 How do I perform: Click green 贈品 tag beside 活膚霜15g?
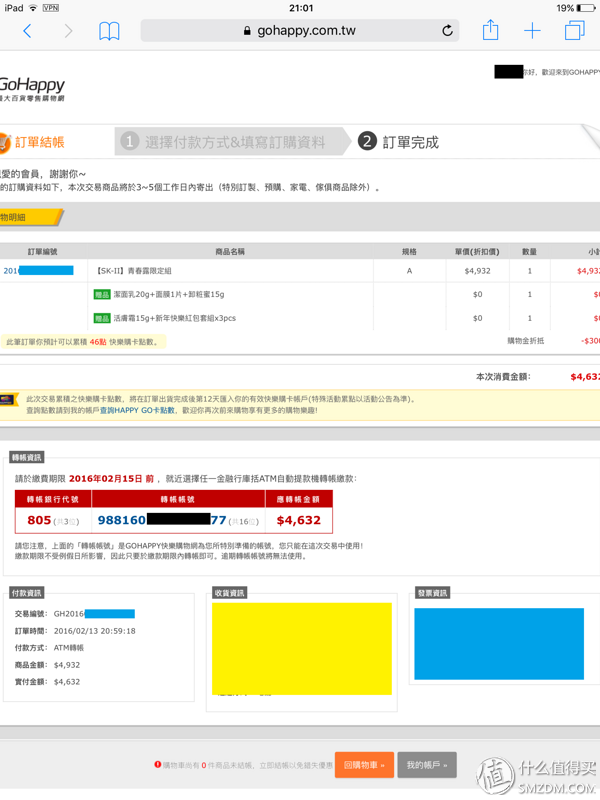pos(102,318)
